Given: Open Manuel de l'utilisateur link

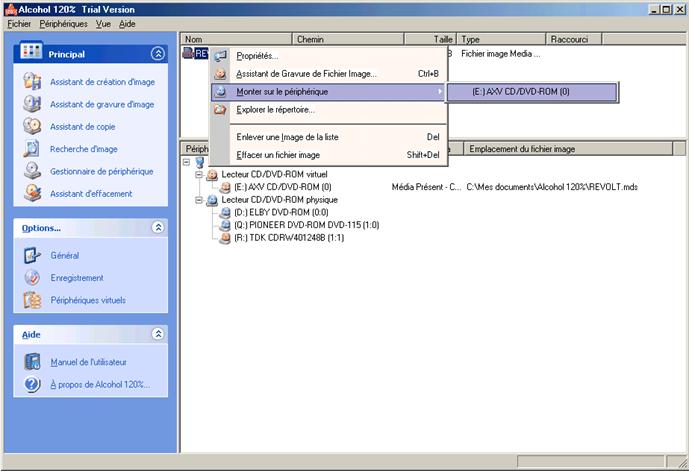Looking at the screenshot, I should (x=88, y=362).
